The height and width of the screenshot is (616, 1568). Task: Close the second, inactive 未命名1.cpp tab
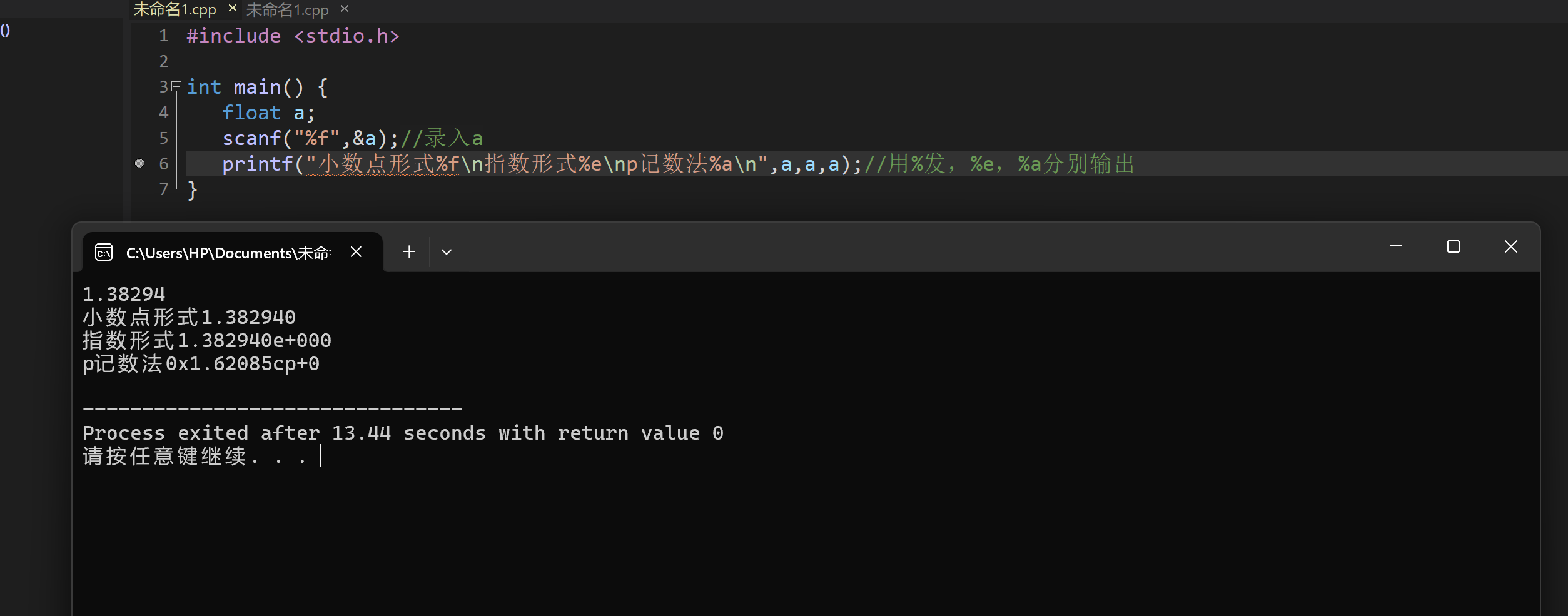(345, 9)
